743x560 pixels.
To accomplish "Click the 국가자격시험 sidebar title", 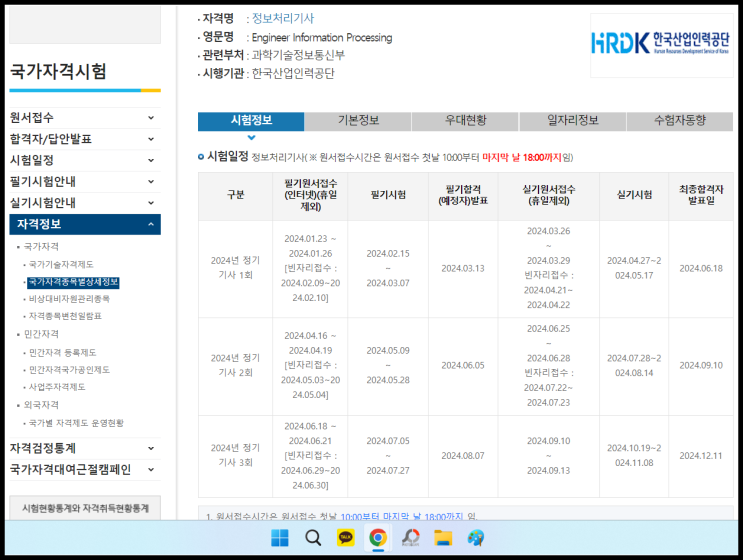I will point(58,72).
